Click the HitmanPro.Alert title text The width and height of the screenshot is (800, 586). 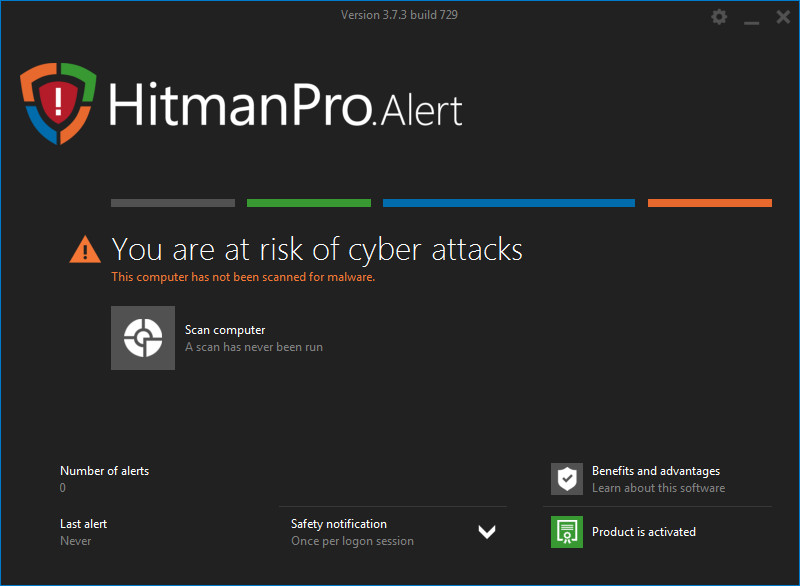click(x=285, y=105)
